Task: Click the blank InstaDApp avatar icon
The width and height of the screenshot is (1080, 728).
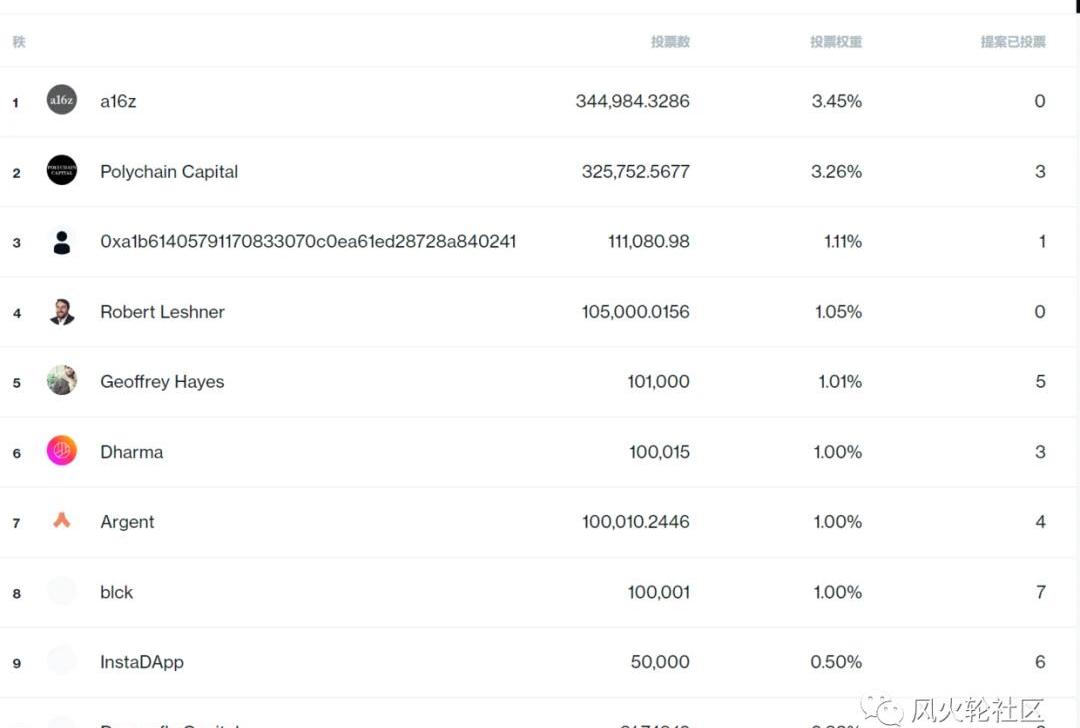Action: click(x=61, y=661)
